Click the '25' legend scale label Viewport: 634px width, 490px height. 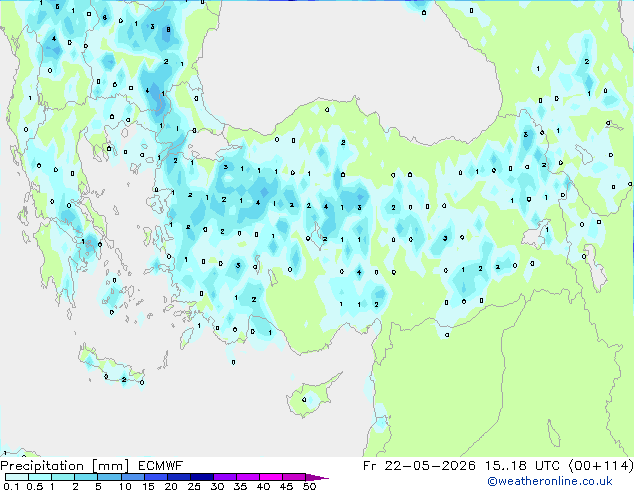pyautogui.click(x=194, y=486)
